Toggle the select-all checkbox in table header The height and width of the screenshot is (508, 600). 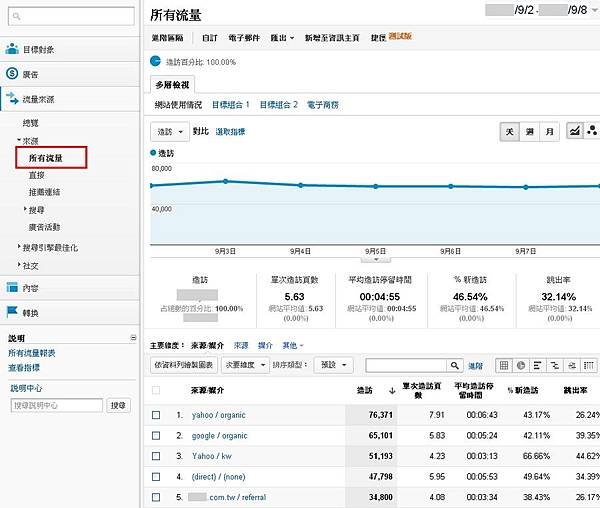tap(156, 390)
